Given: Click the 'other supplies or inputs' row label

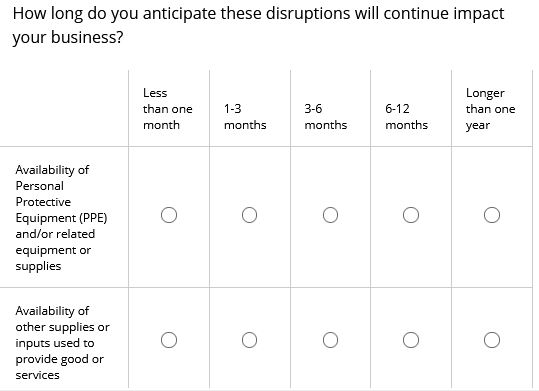Looking at the screenshot, I should [62, 343].
